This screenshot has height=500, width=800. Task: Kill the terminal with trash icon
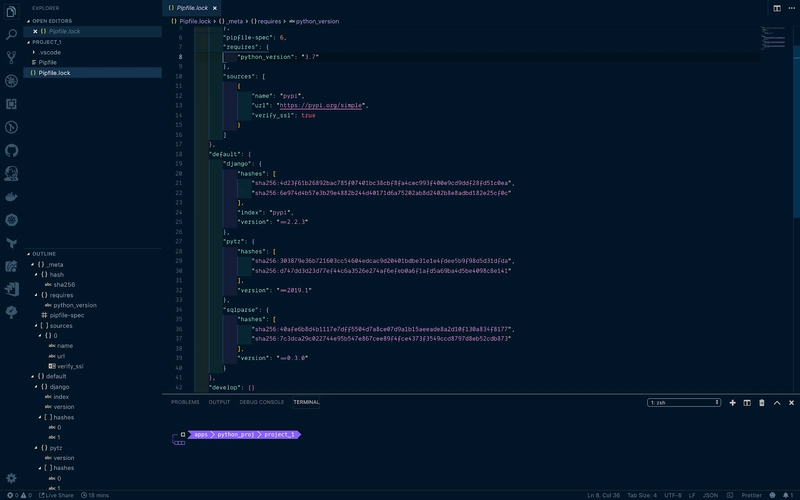coord(761,402)
